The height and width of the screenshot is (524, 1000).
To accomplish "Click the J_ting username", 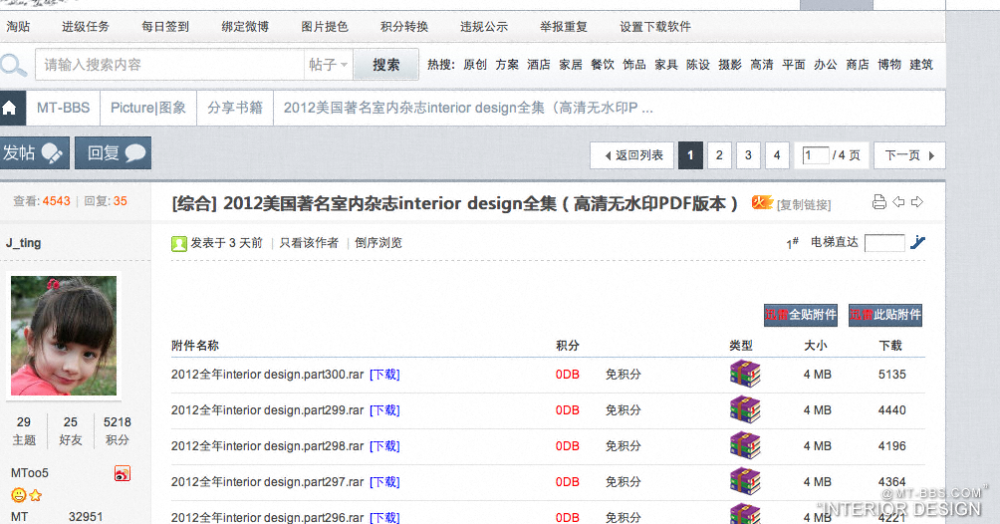I will click(x=24, y=243).
